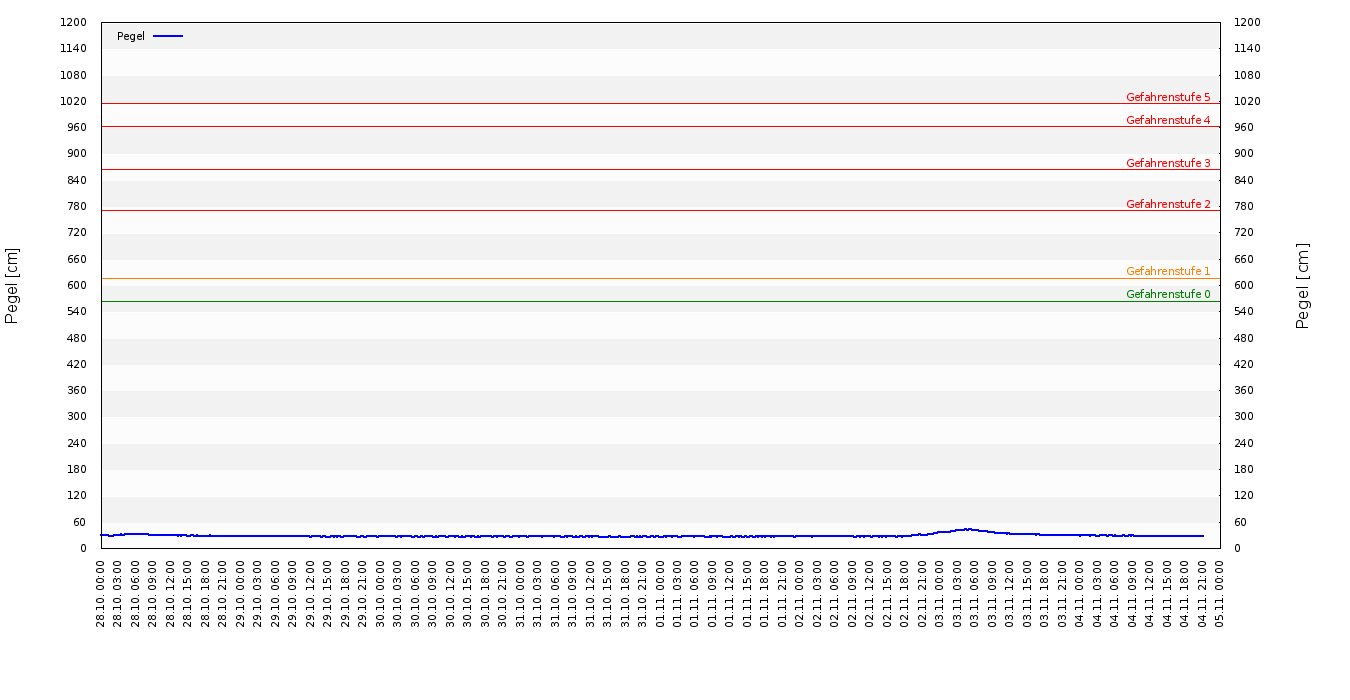Click the blue Pegel legend line sample

tap(168, 36)
